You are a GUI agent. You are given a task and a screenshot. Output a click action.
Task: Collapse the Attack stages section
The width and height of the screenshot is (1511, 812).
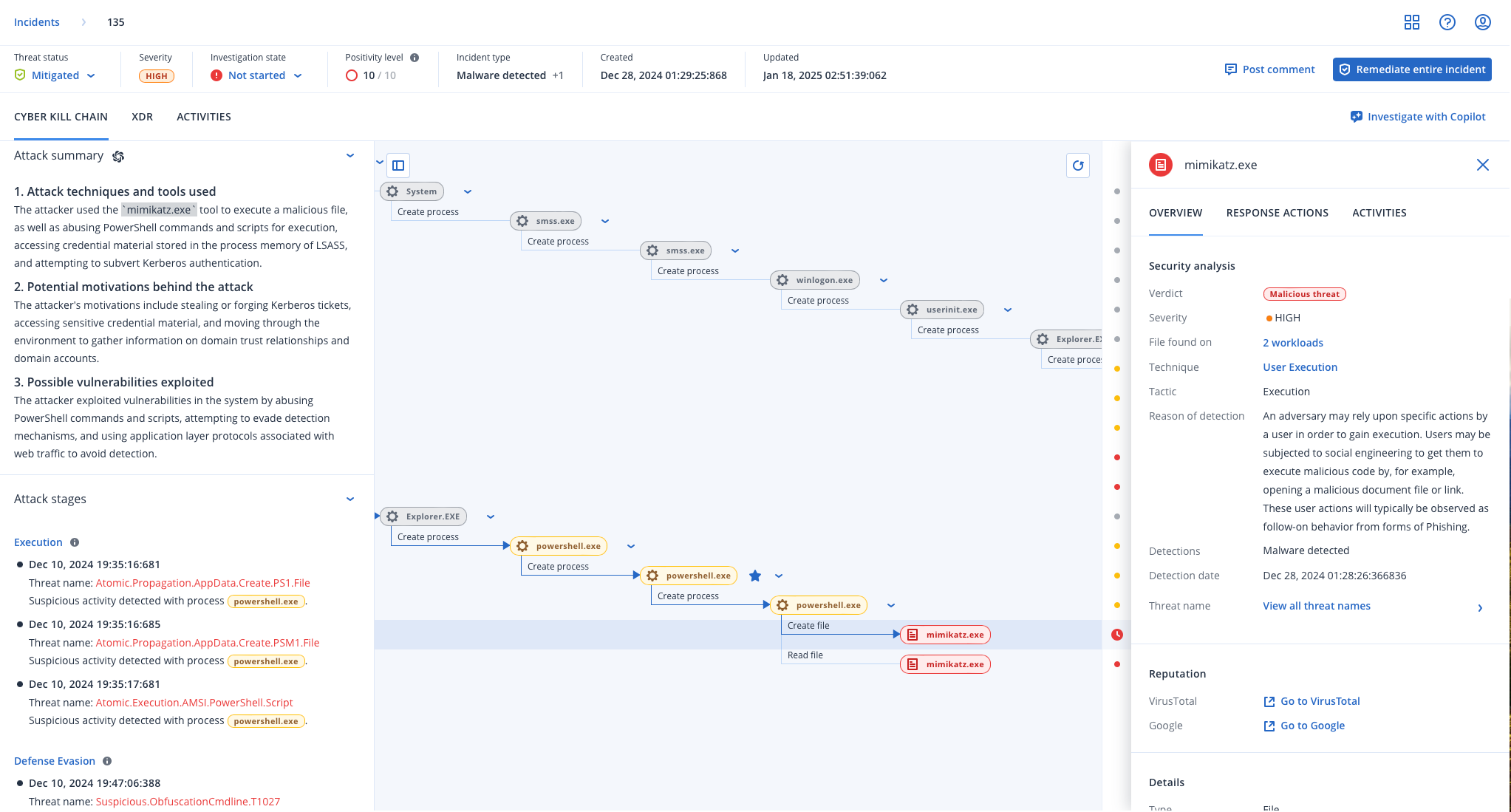pyautogui.click(x=350, y=499)
